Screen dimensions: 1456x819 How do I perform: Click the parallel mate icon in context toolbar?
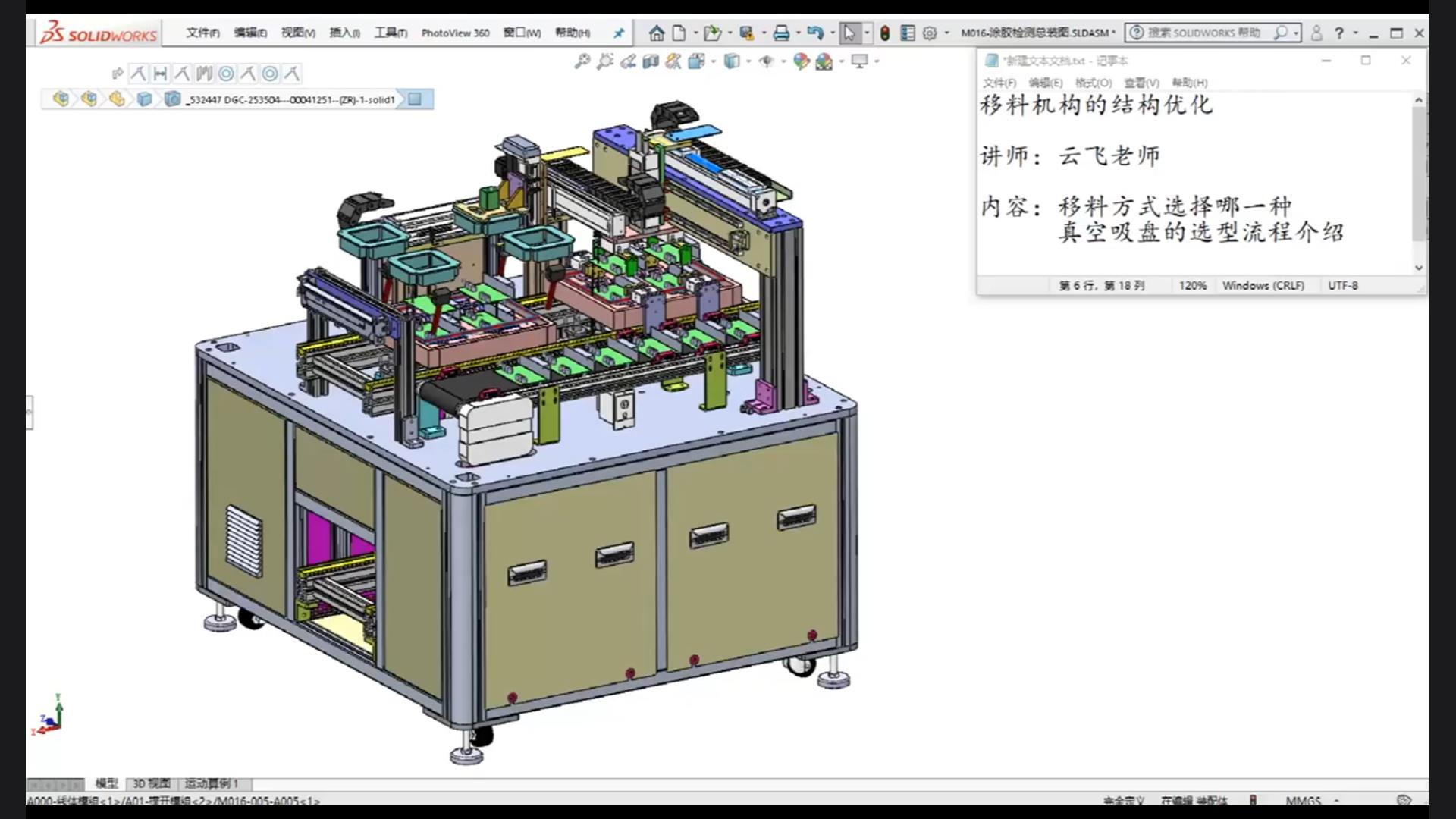tap(204, 74)
